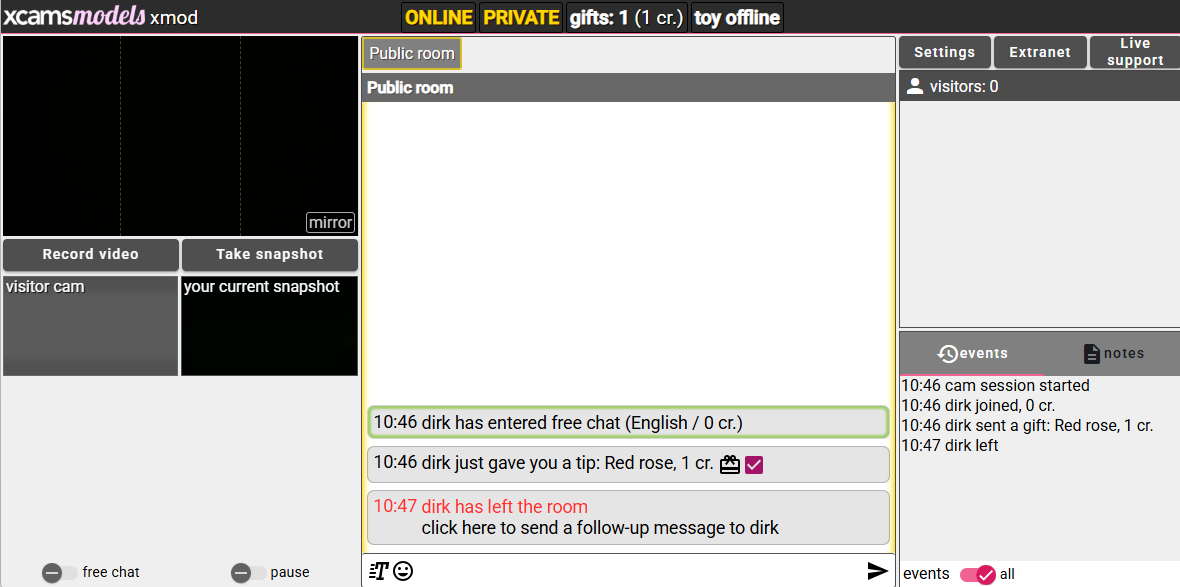Click the Take snapshot button
The image size is (1180, 587).
click(x=269, y=254)
